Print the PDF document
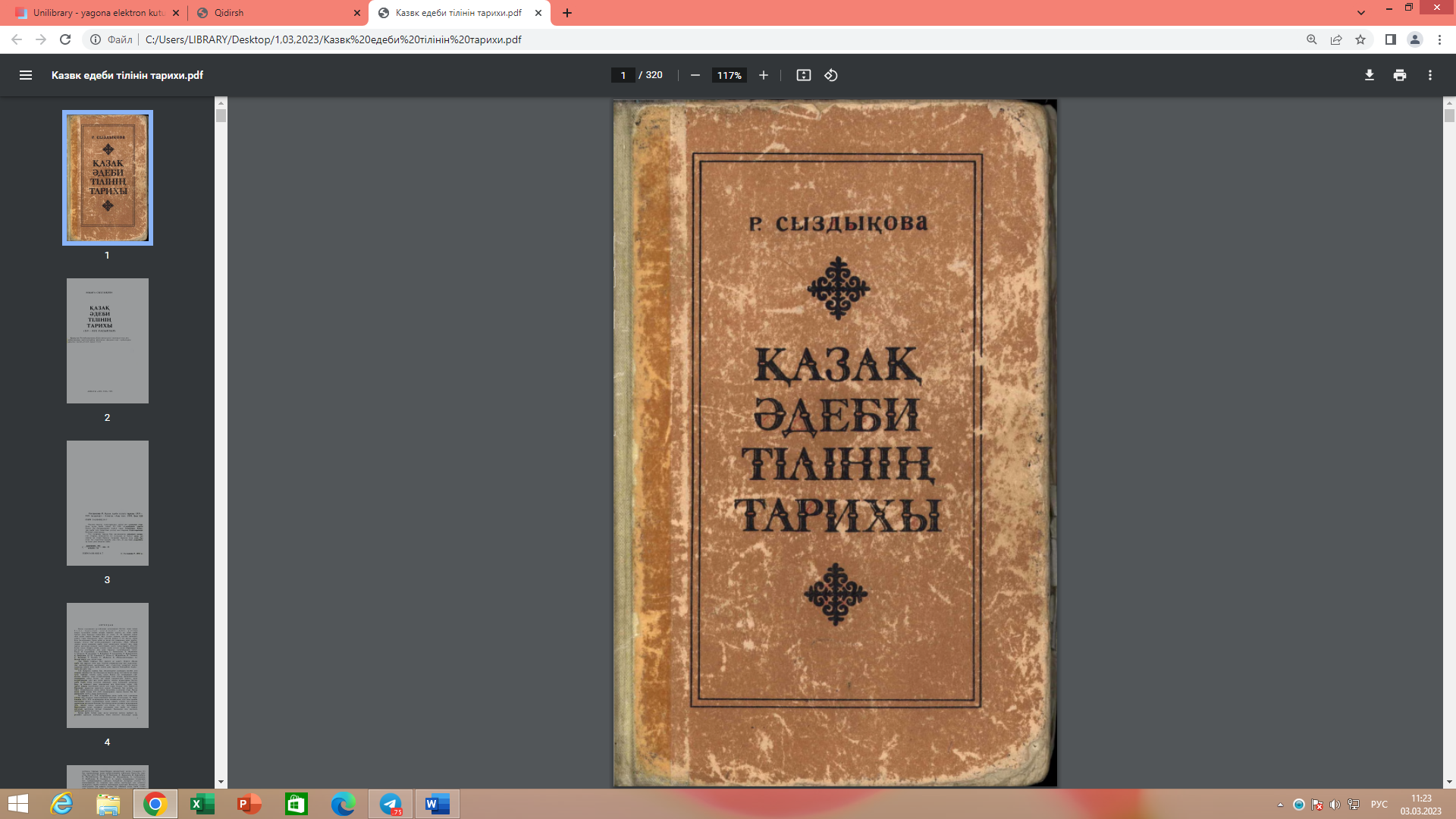The height and width of the screenshot is (819, 1456). click(x=1400, y=75)
